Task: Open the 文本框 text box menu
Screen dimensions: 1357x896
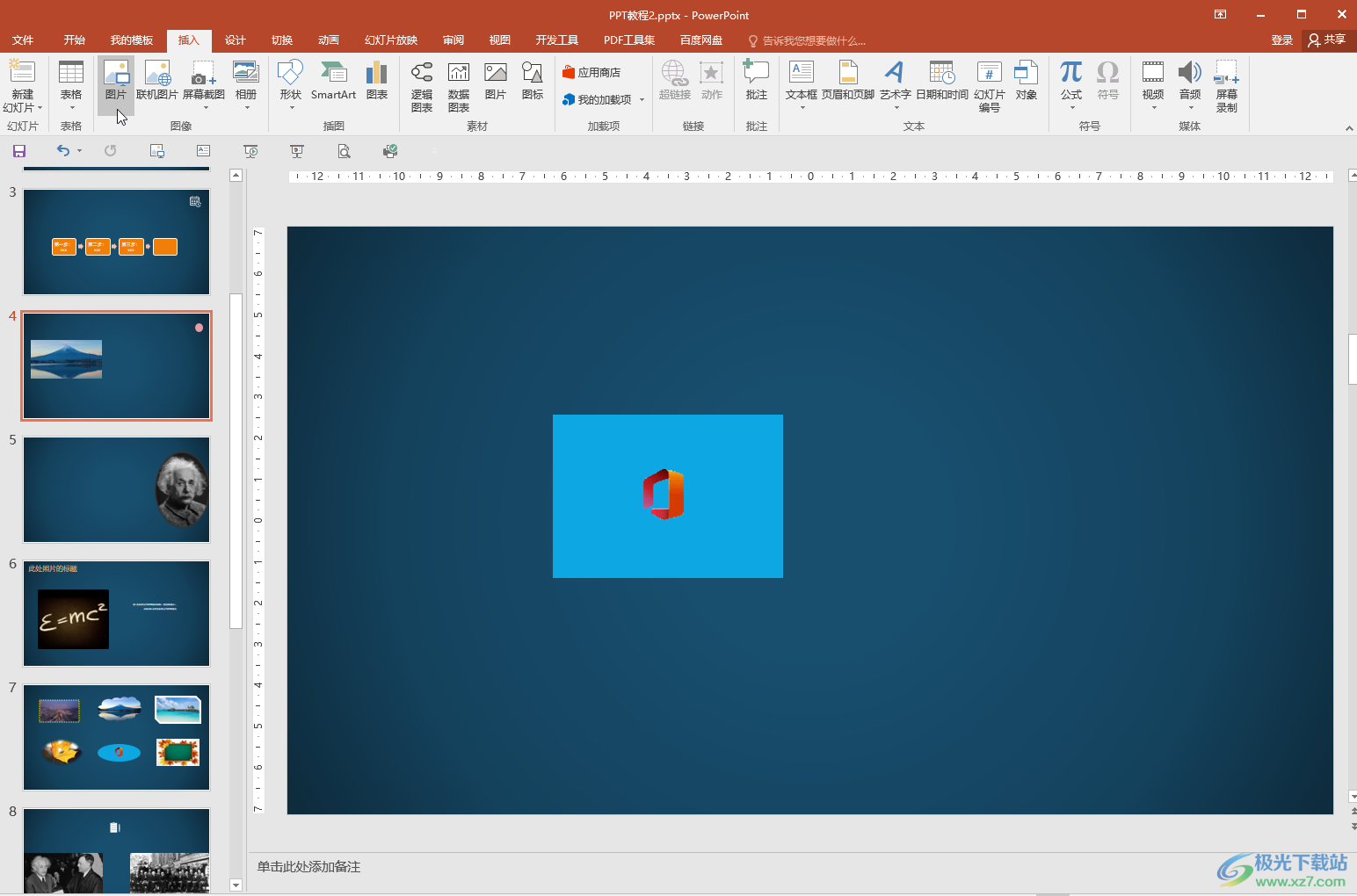Action: point(802,85)
